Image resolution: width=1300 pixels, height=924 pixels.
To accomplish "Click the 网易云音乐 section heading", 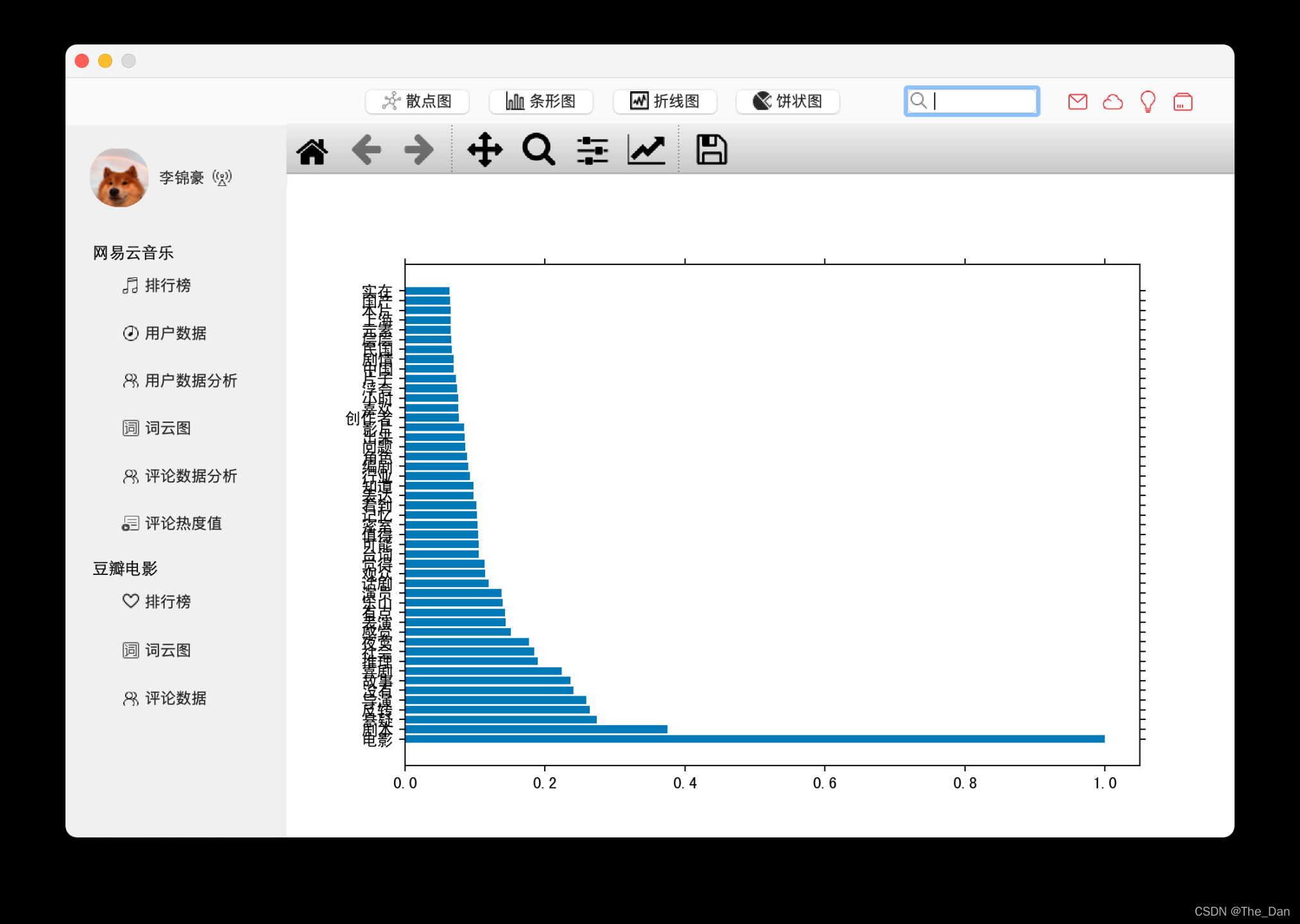I will pos(133,253).
